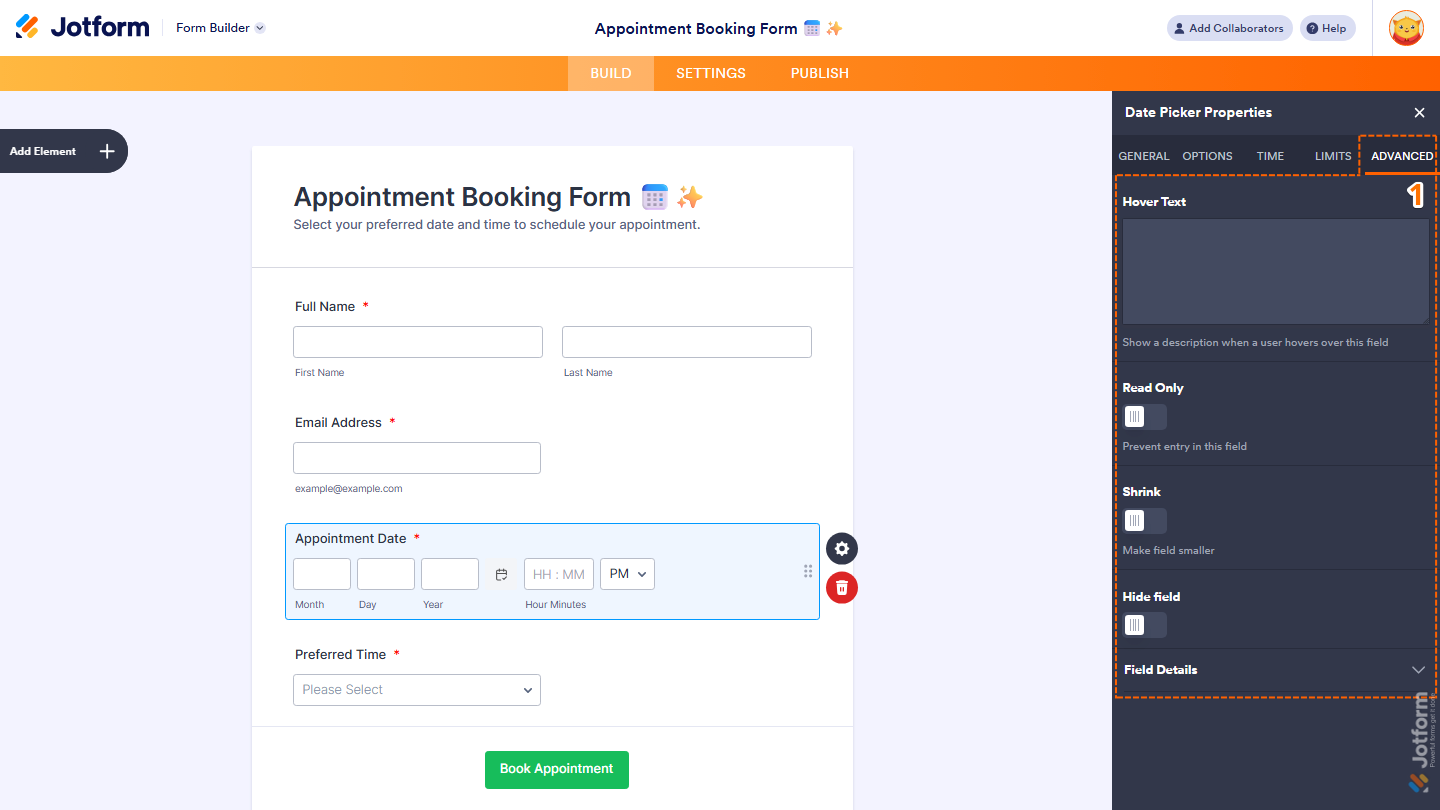Screen dimensions: 1440x810
Task: Open the Preferred Time dropdown
Action: [x=417, y=690]
